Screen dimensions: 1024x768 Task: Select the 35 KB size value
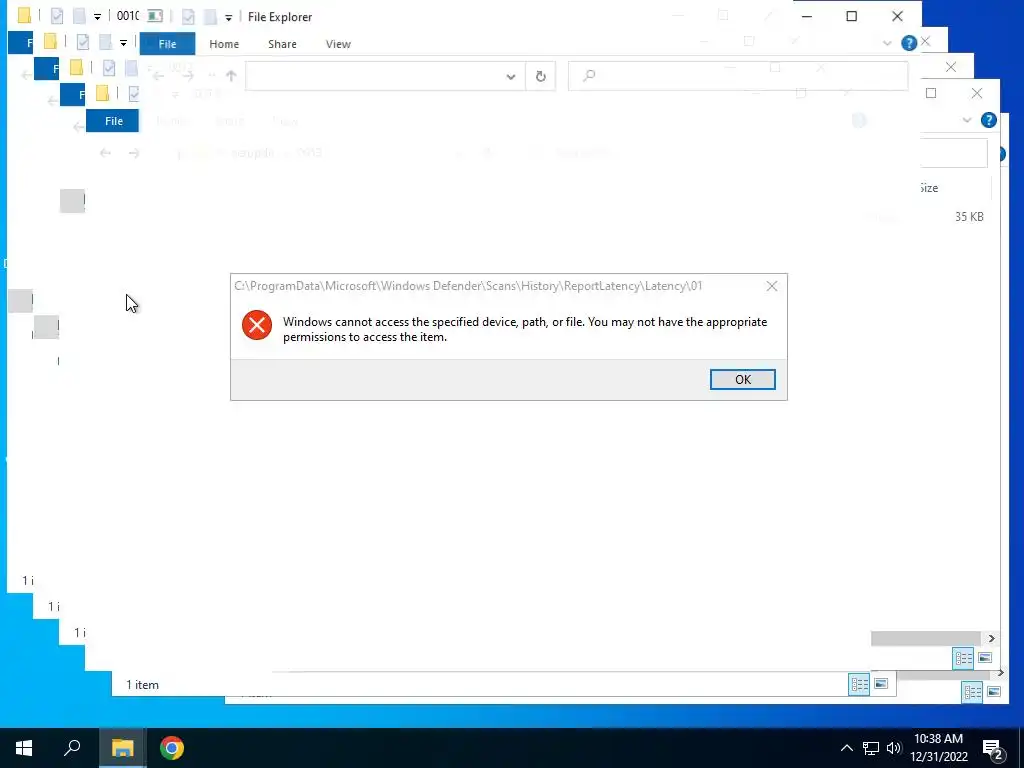coord(969,217)
